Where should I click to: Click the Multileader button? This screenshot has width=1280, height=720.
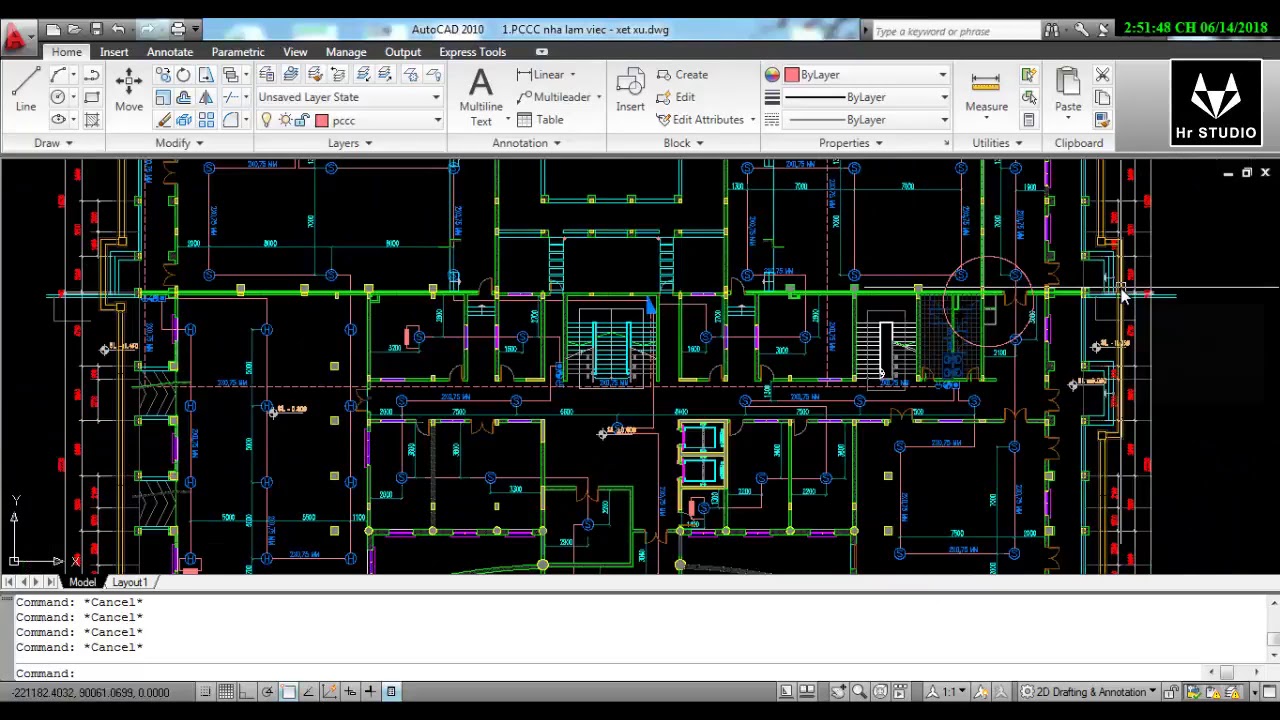click(x=554, y=97)
